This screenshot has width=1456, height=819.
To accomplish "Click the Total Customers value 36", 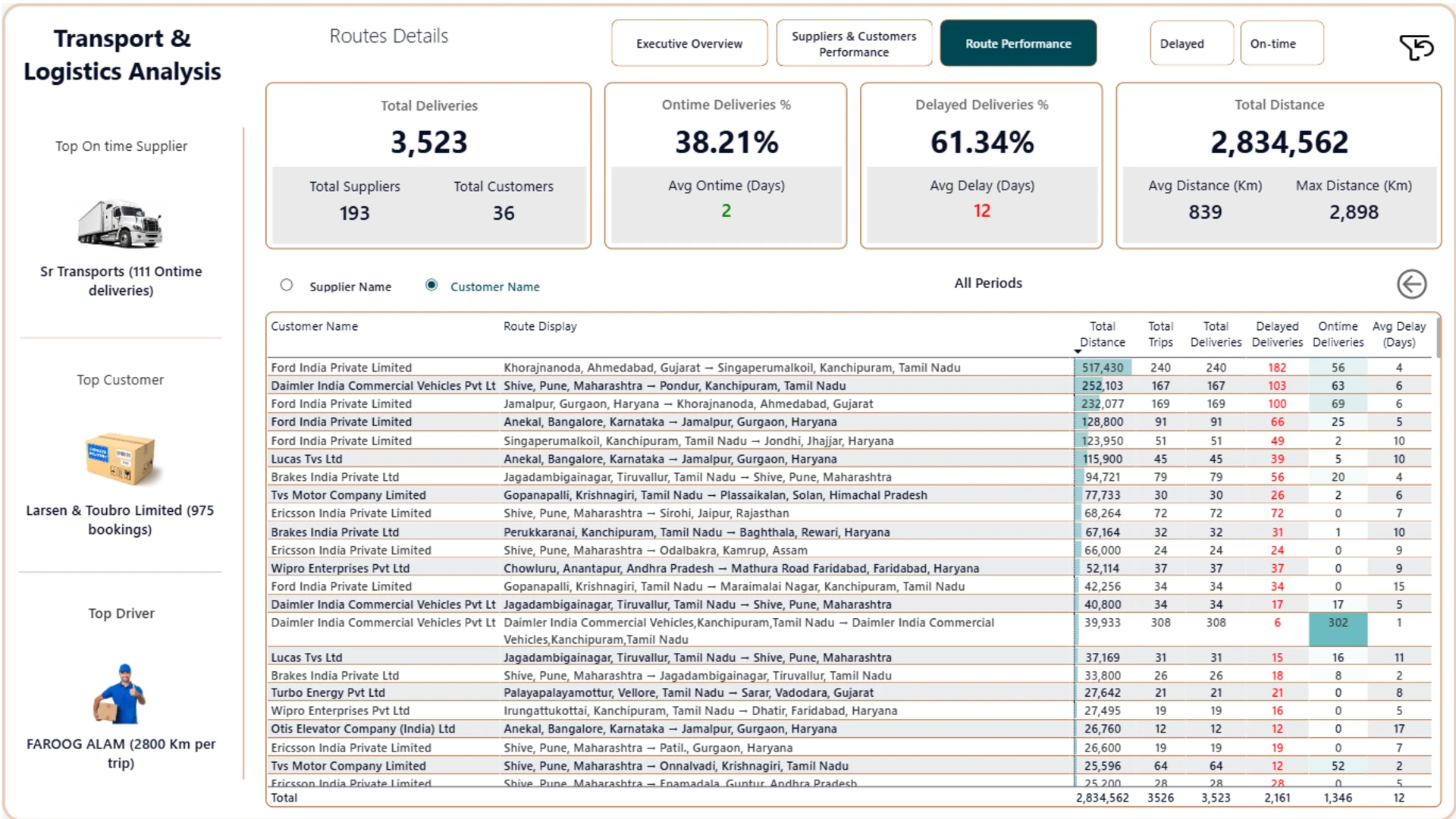I will point(504,213).
